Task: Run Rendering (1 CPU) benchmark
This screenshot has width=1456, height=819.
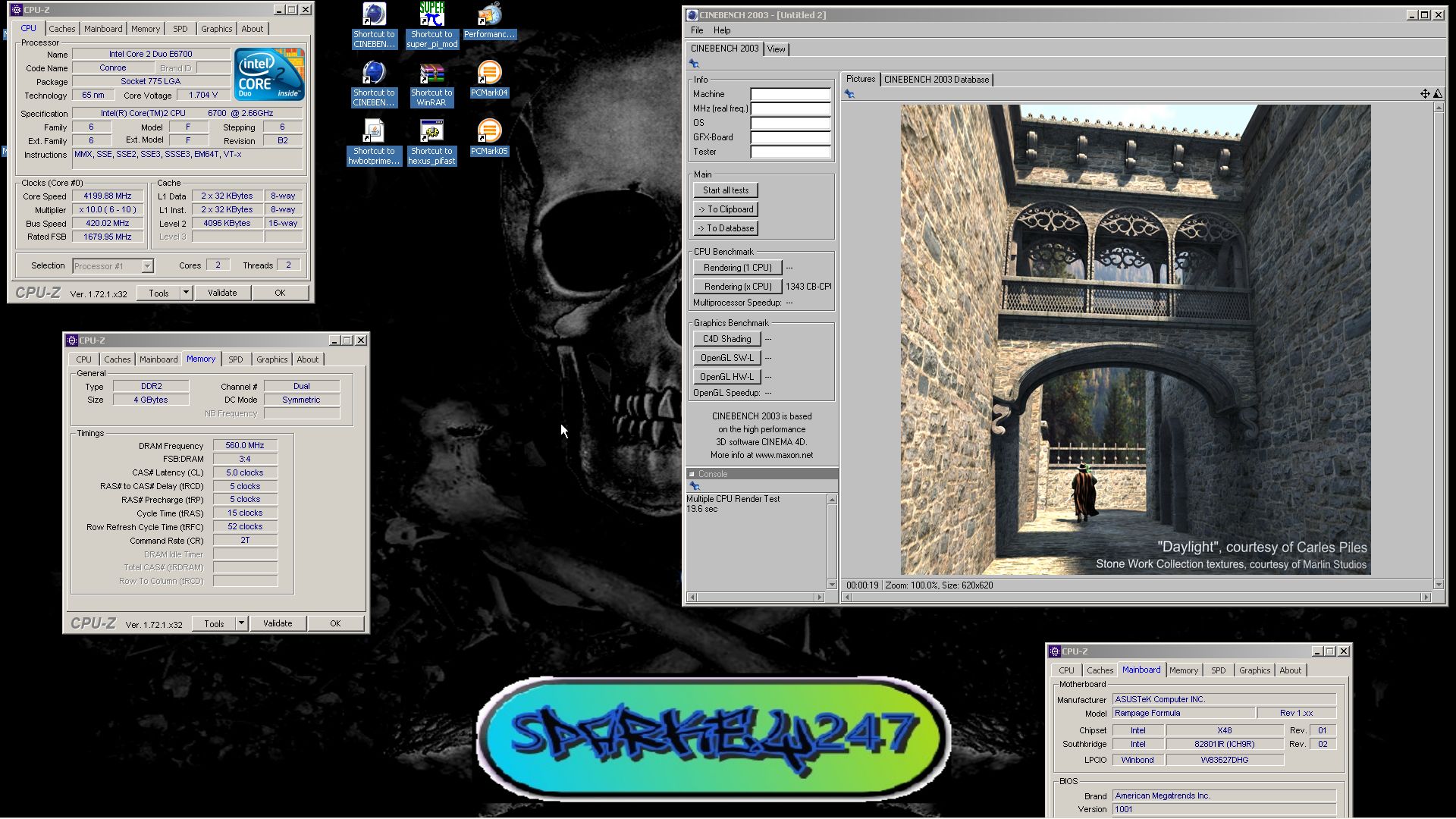Action: click(737, 268)
